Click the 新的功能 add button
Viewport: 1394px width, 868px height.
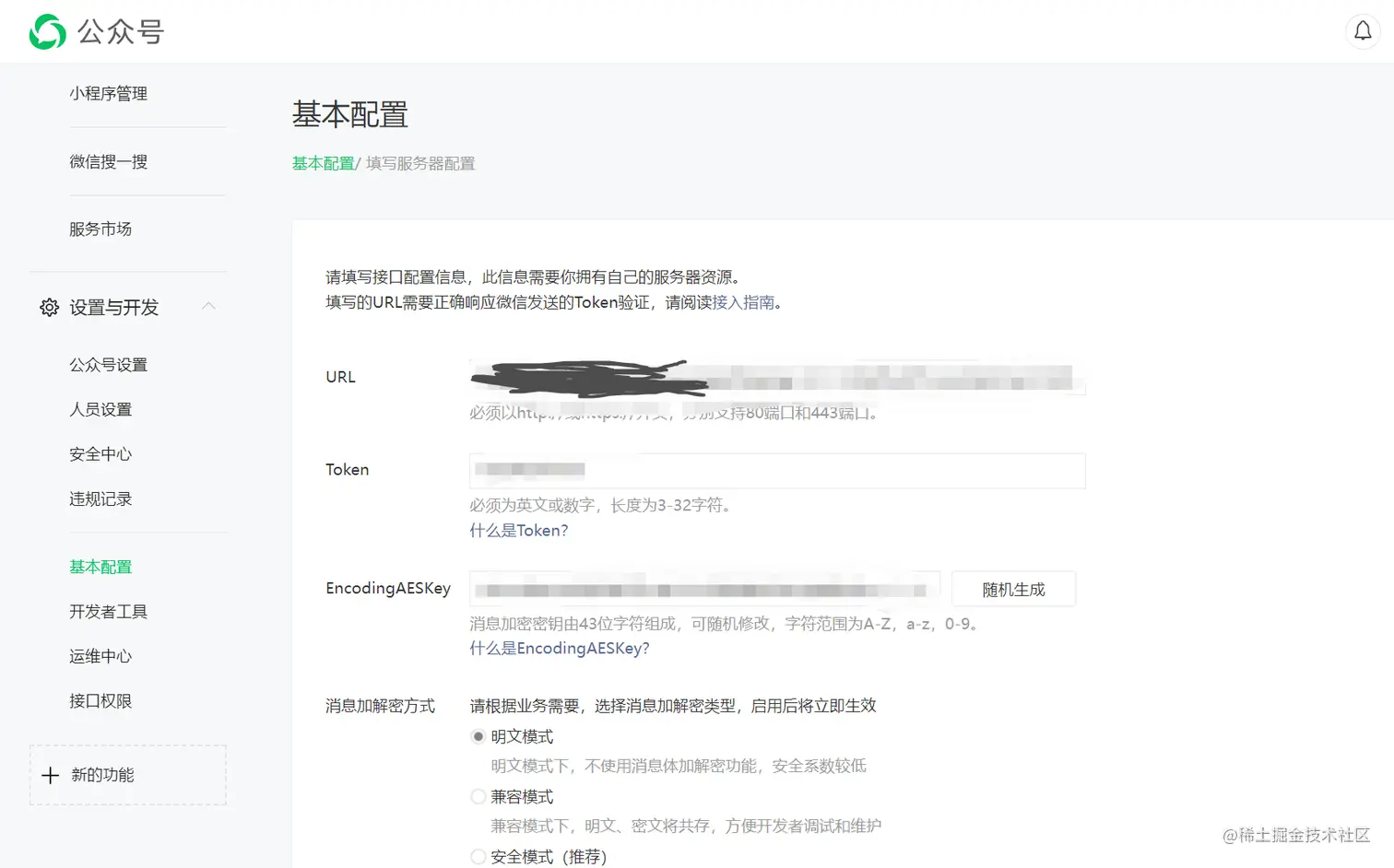pos(128,775)
